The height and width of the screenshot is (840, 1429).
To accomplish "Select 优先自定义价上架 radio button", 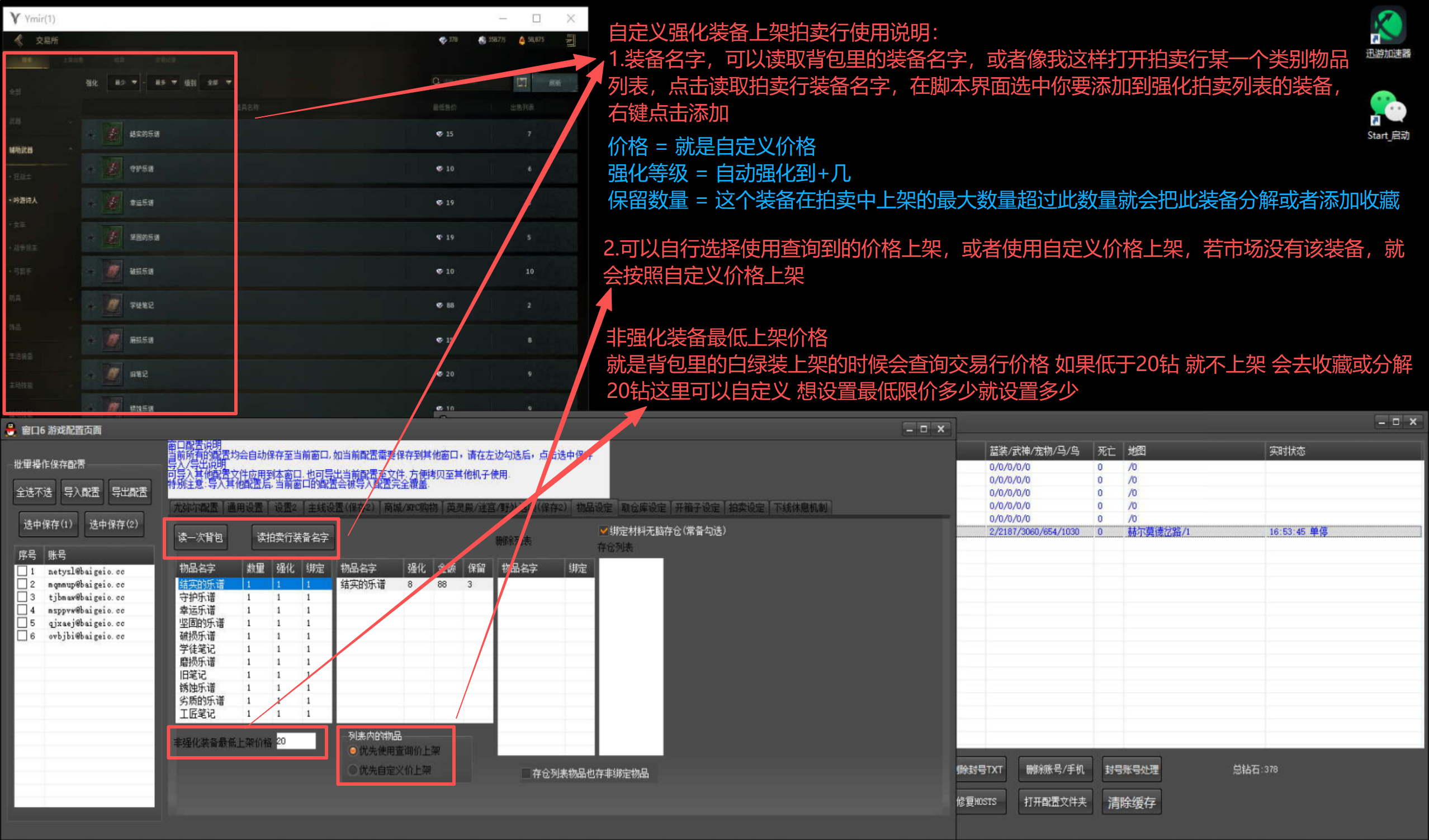I will (353, 770).
